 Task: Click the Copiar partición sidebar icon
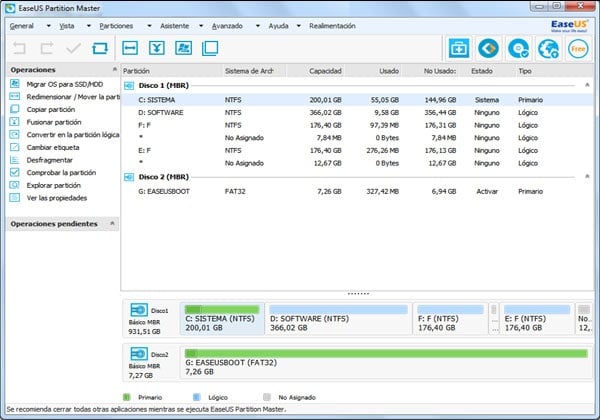pos(15,109)
